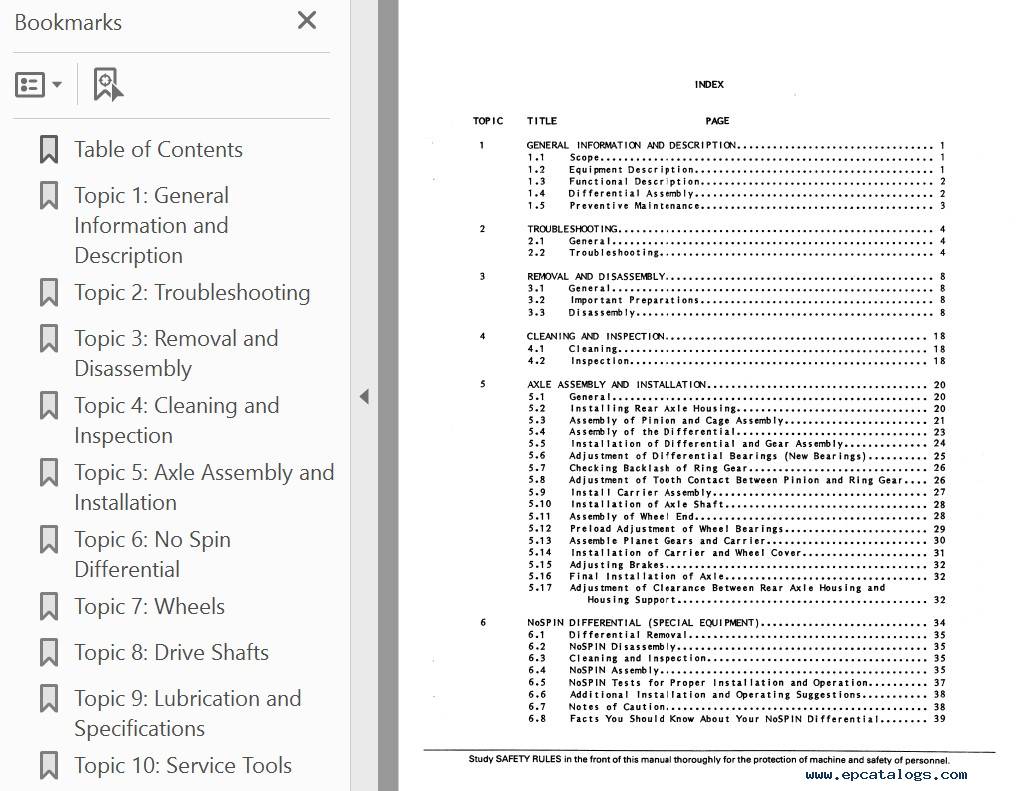Click the GENERAL INFORMATION AND DESCRIPTION index line
The width and height of the screenshot is (1018, 791).
coord(736,145)
